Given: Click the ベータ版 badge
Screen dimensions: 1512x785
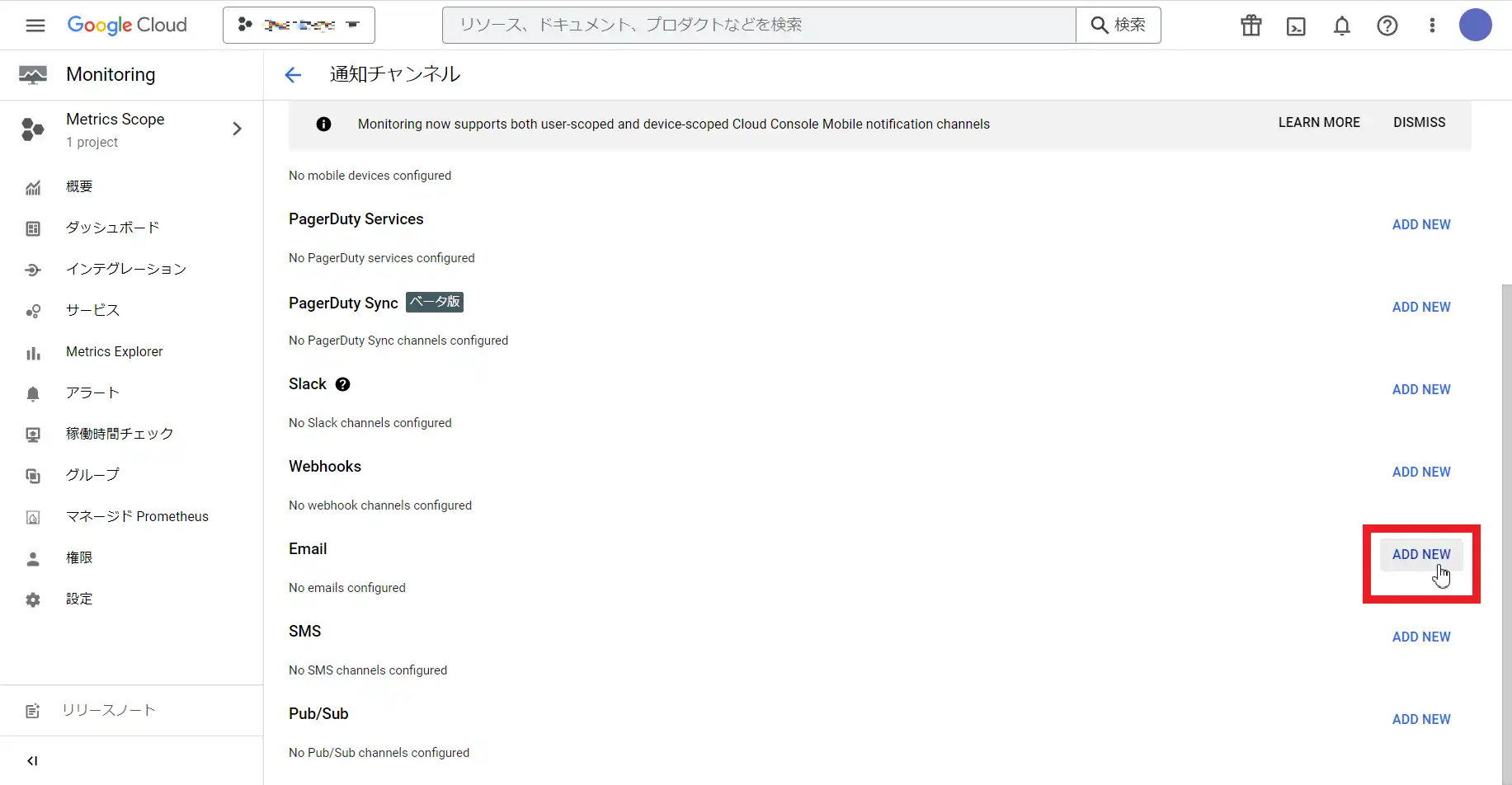Looking at the screenshot, I should point(435,302).
